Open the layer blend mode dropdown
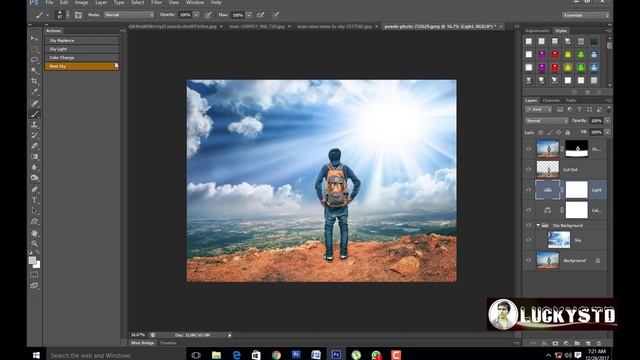Image resolution: width=640 pixels, height=360 pixels. point(547,121)
